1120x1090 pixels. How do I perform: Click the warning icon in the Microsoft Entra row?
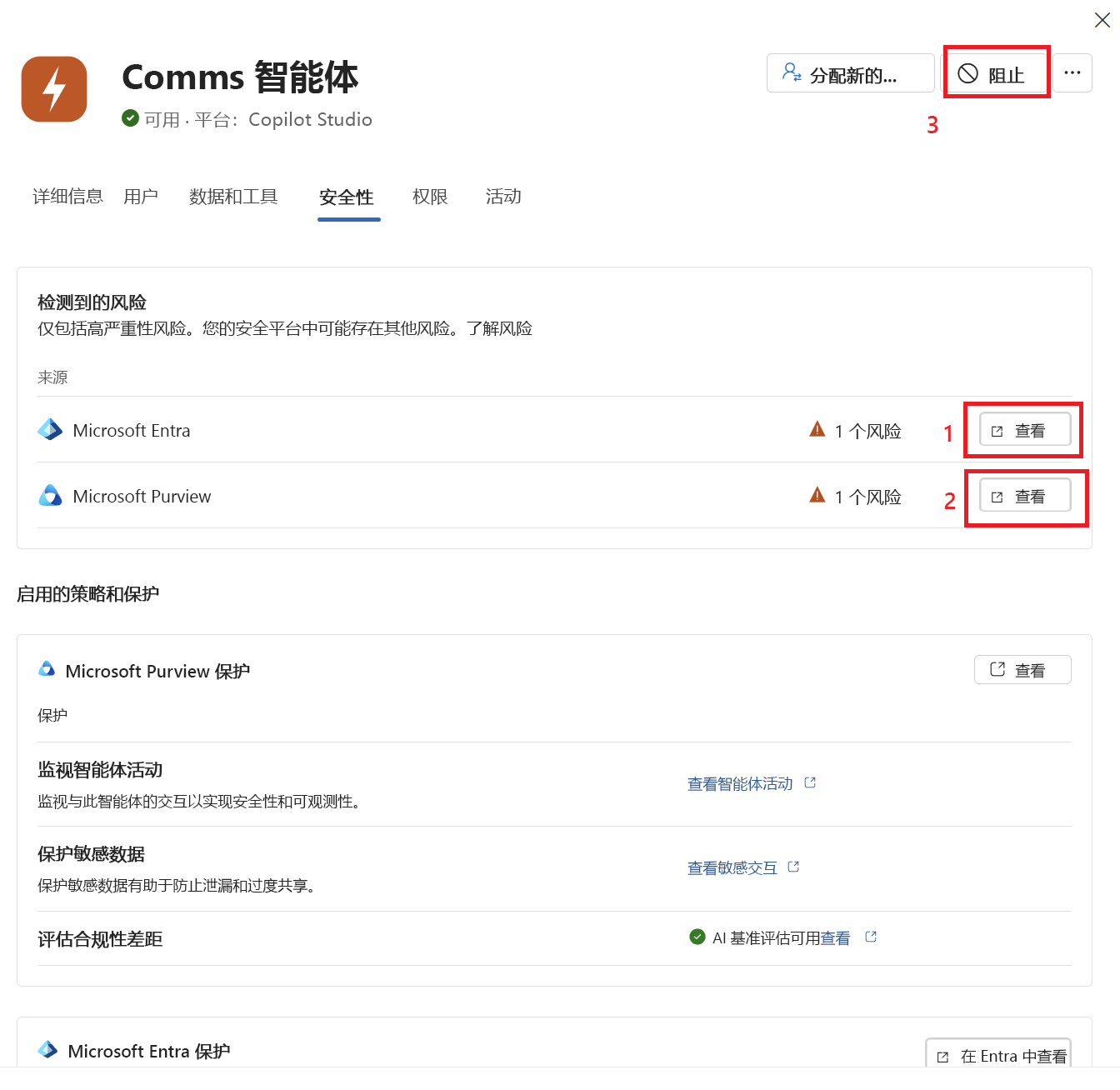point(817,429)
